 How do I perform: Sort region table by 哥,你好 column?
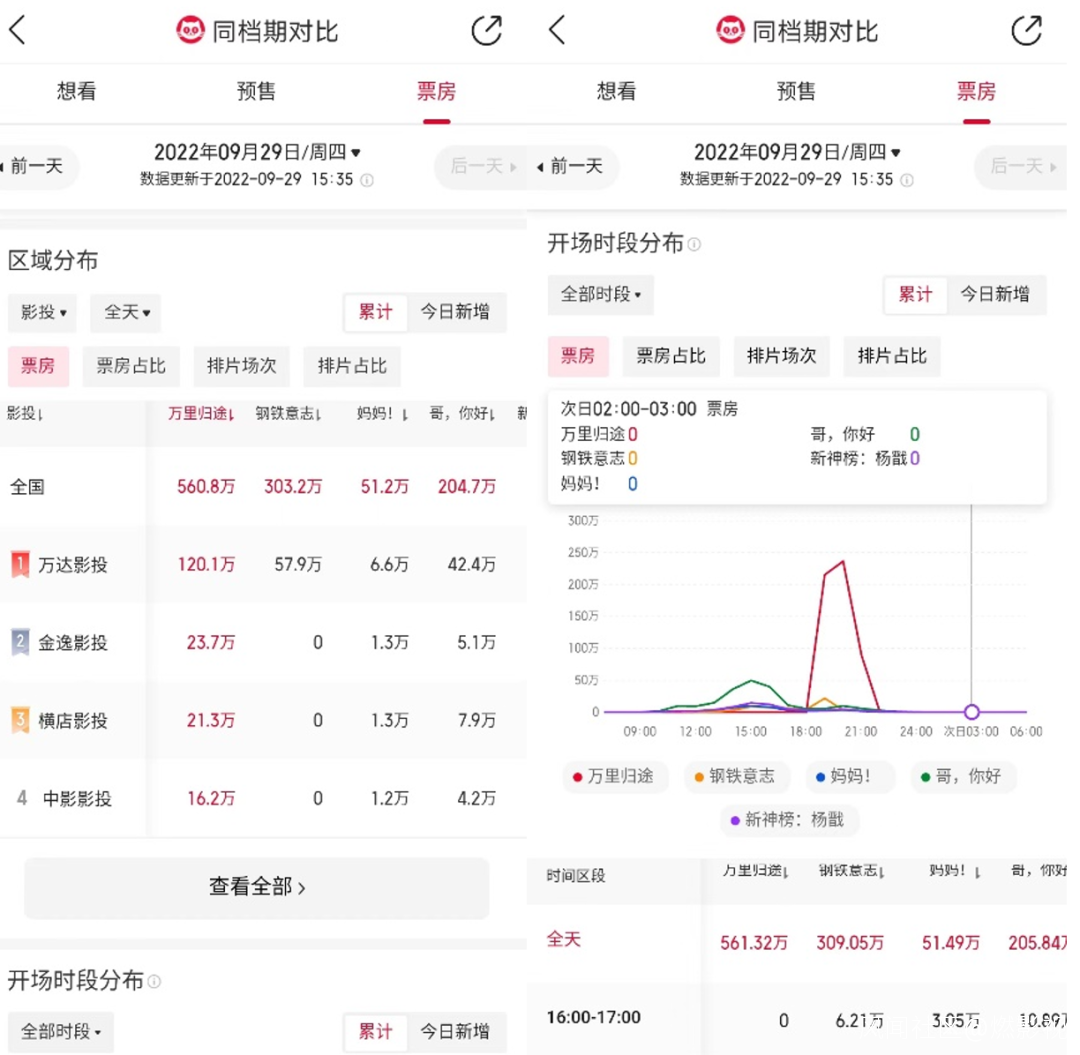[462, 413]
